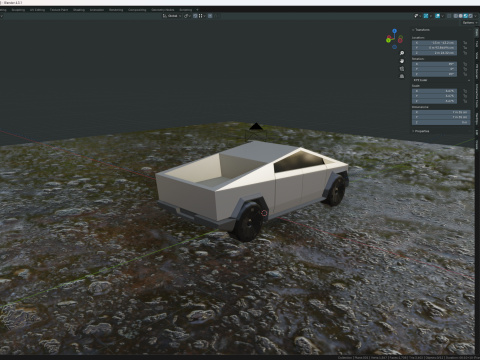Expand the Properties panel section
Screen dimensions: 480x360
(x=421, y=131)
